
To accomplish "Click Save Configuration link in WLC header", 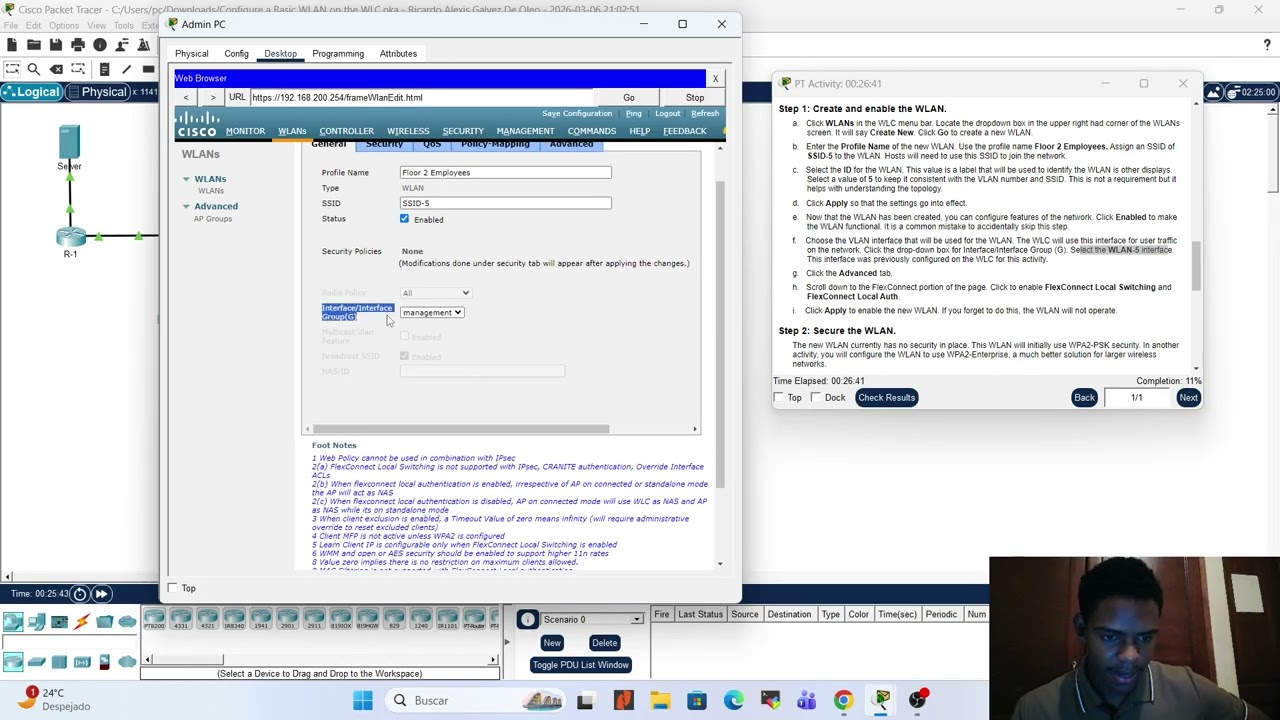I will (577, 114).
